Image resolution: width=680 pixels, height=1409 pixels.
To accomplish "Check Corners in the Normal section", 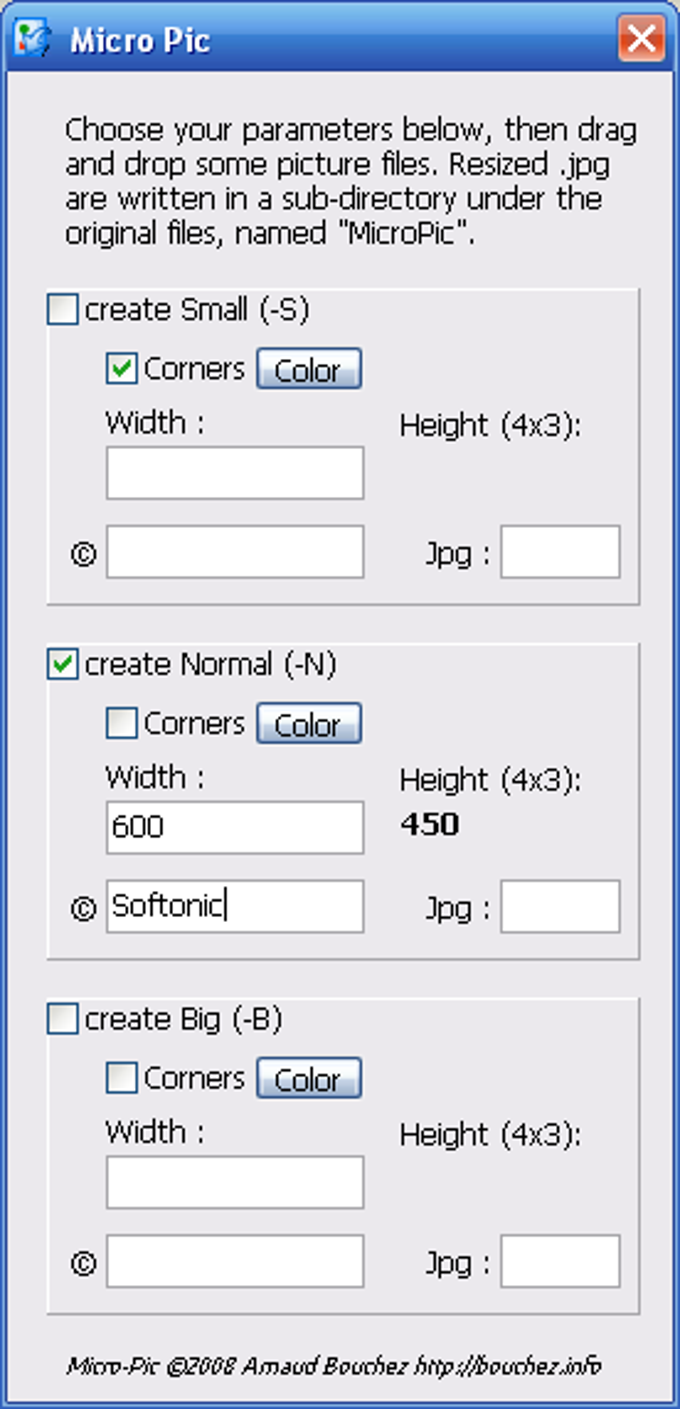I will coord(121,724).
